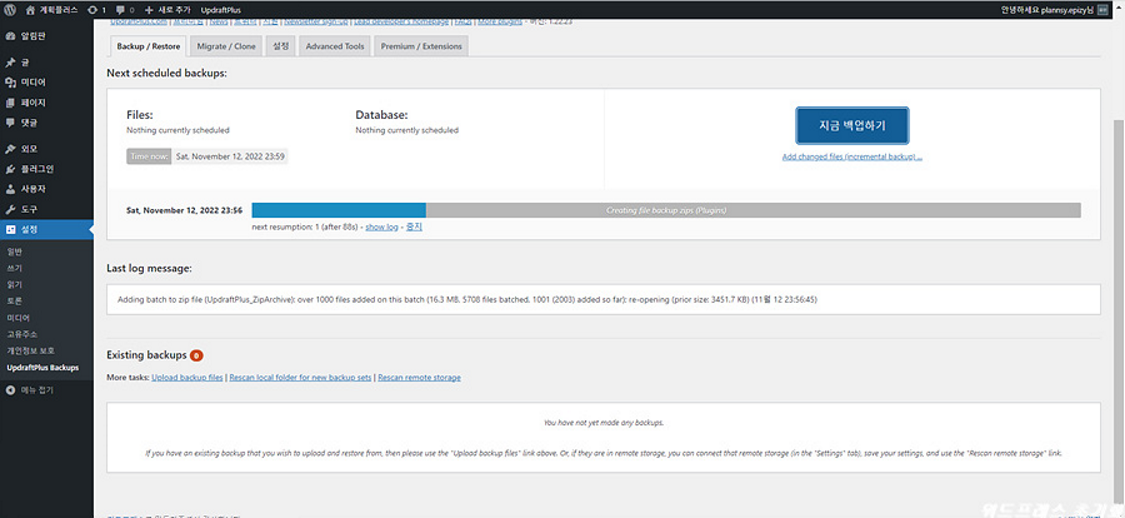Image resolution: width=1125 pixels, height=518 pixels.
Task: Click the 'Sat, November 12, 2022 23:56' backup timestamp
Action: click(184, 211)
